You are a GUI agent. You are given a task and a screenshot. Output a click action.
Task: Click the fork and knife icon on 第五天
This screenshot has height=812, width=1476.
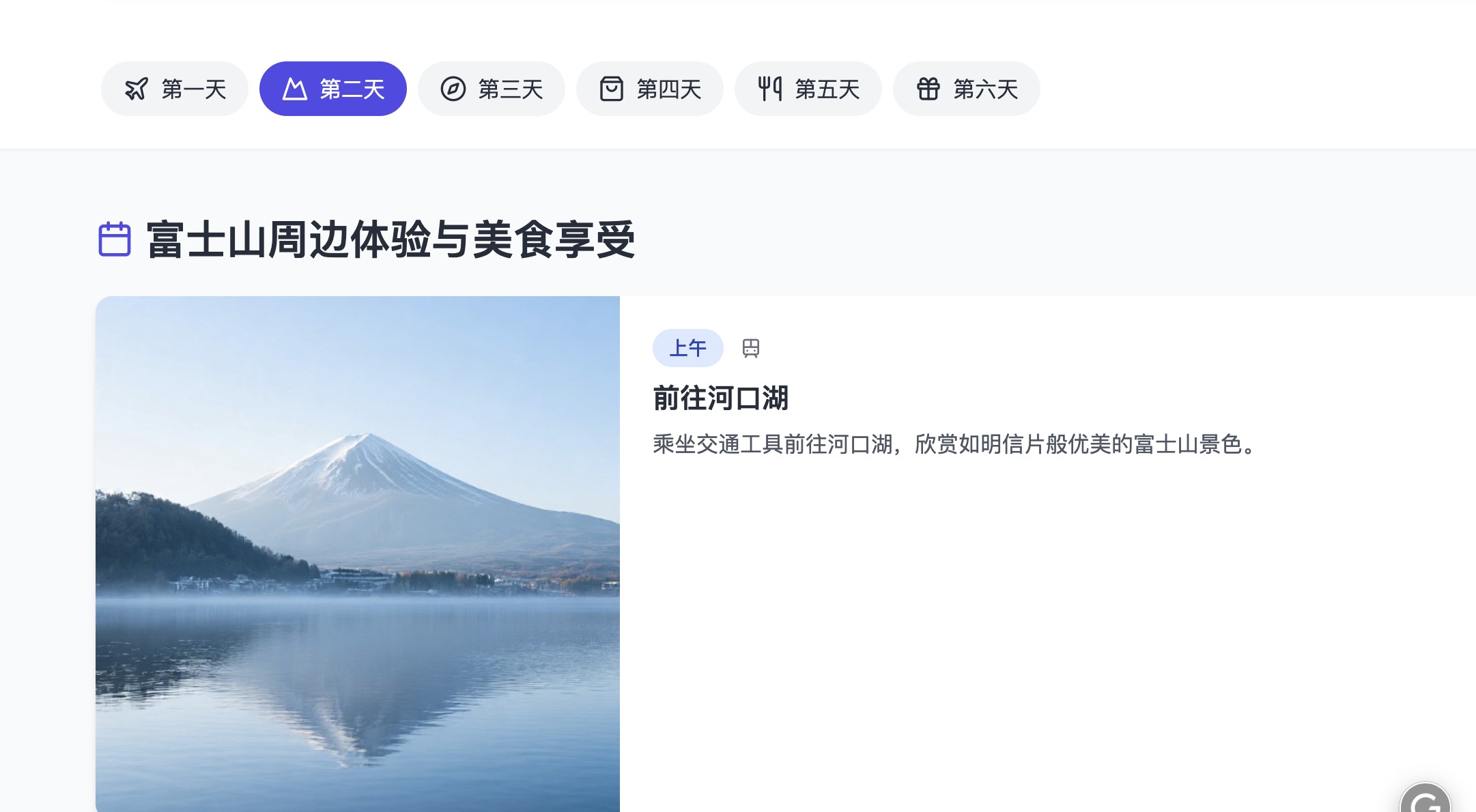click(770, 89)
